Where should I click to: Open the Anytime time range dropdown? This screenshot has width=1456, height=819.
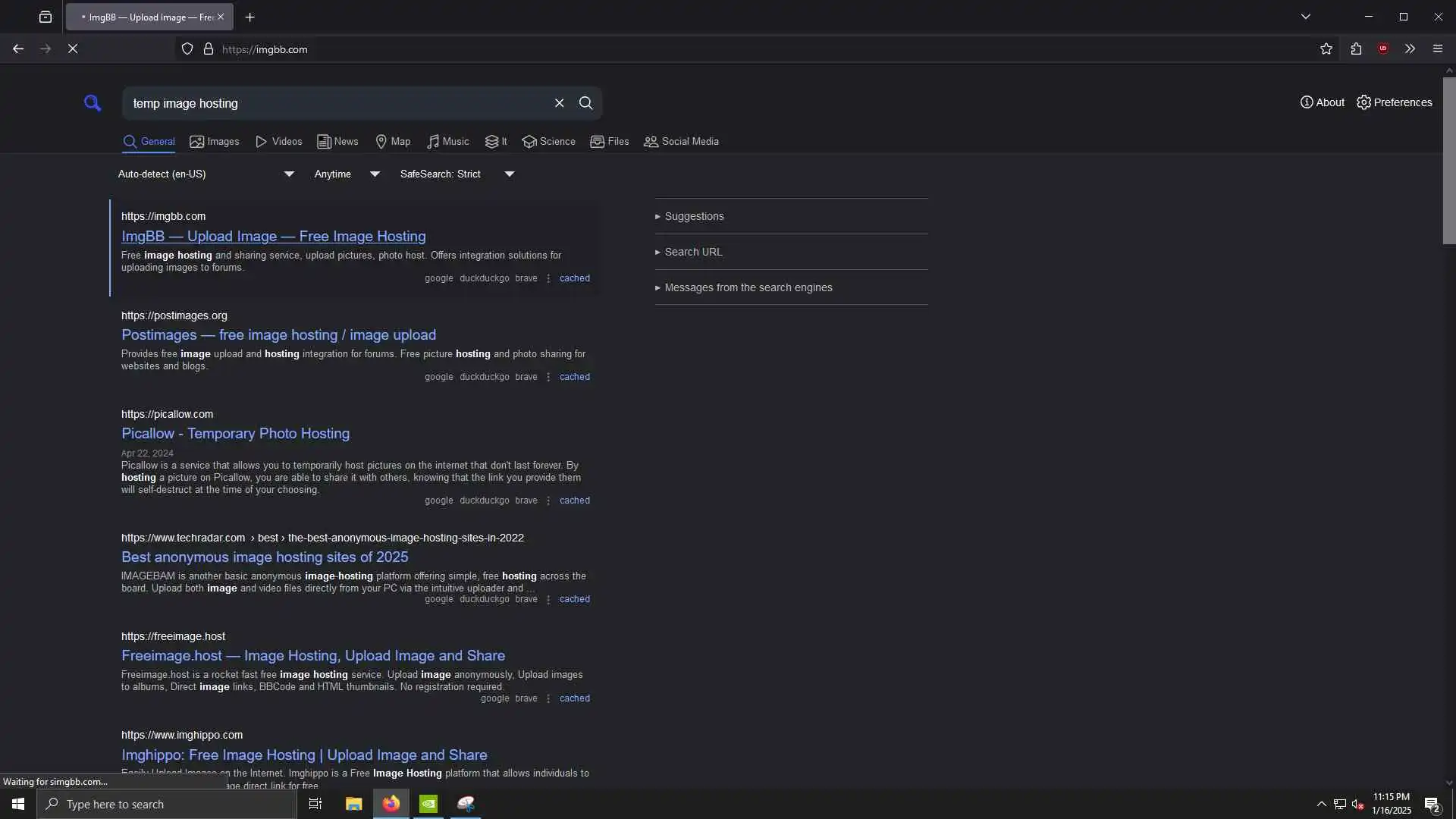(347, 174)
